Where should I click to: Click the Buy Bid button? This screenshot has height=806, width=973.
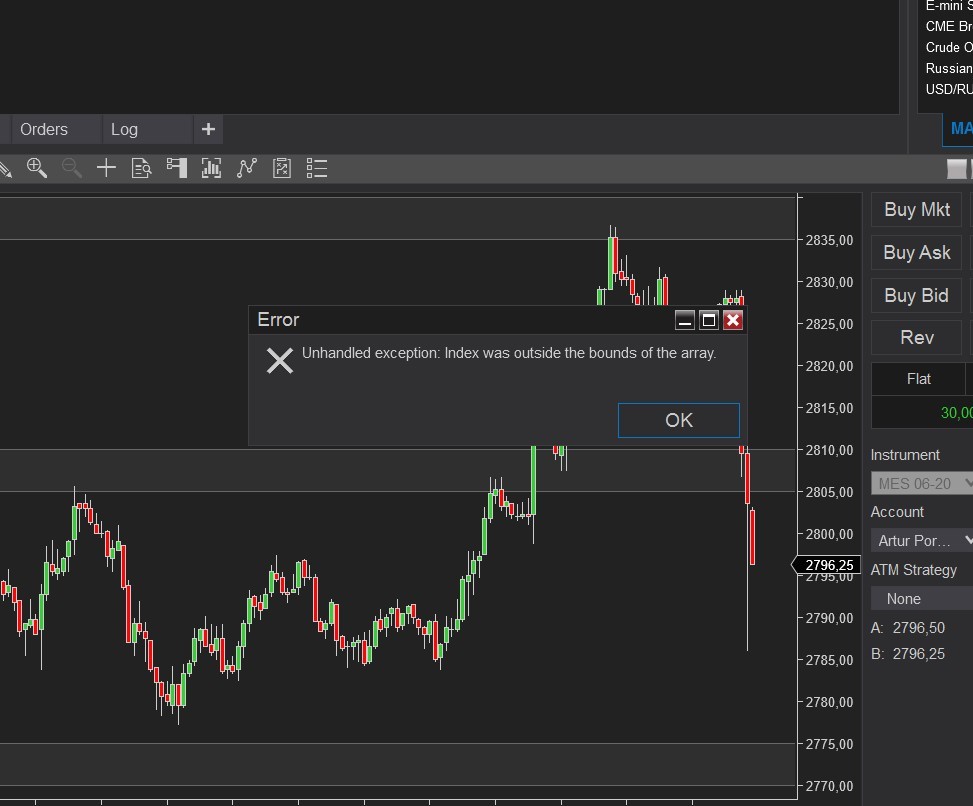click(x=917, y=295)
